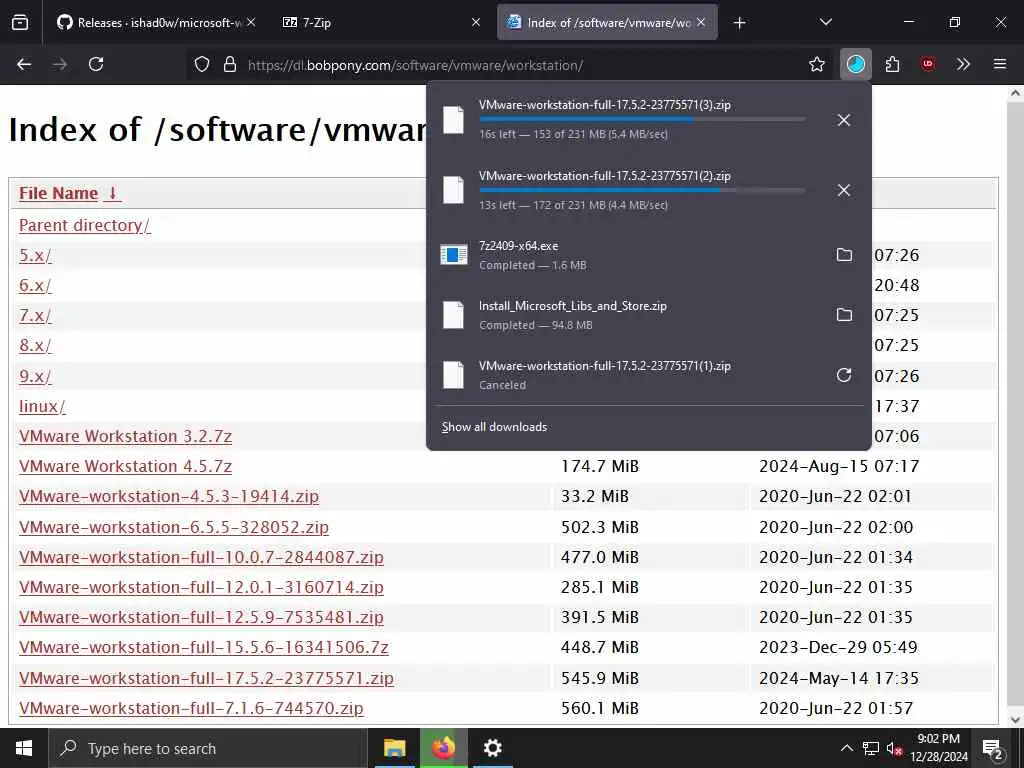Sort by File Name column
Image resolution: width=1024 pixels, height=768 pixels.
coord(70,193)
